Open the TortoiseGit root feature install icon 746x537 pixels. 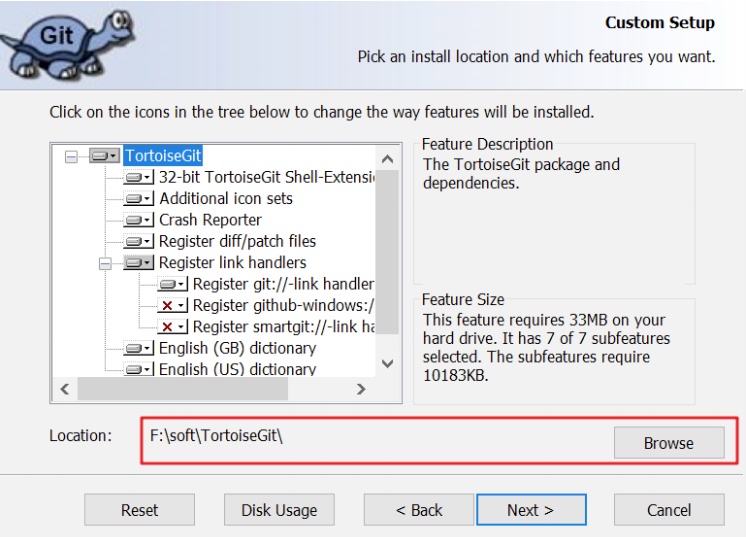[104, 156]
